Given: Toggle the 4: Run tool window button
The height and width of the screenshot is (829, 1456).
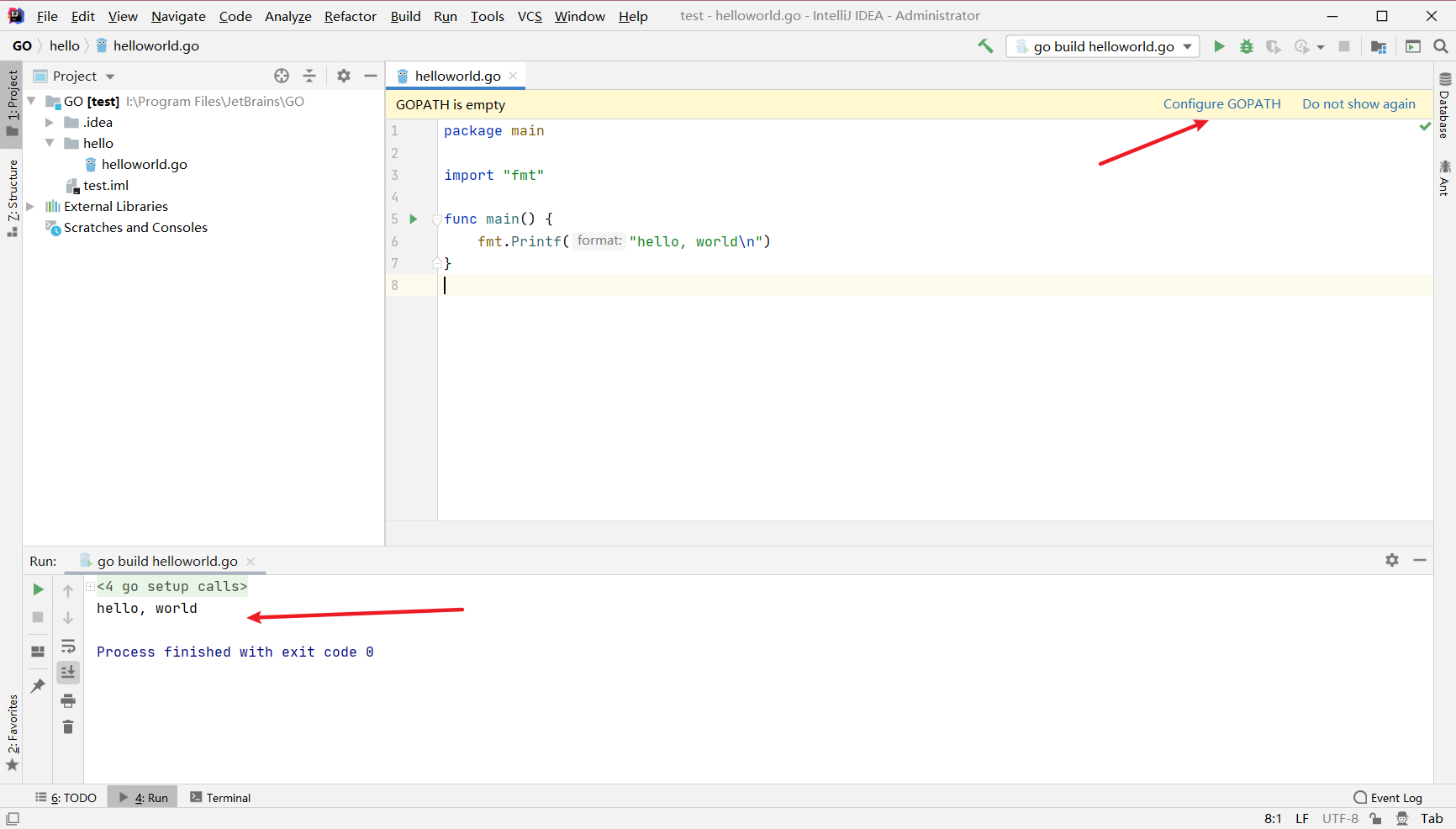Looking at the screenshot, I should click(x=143, y=797).
